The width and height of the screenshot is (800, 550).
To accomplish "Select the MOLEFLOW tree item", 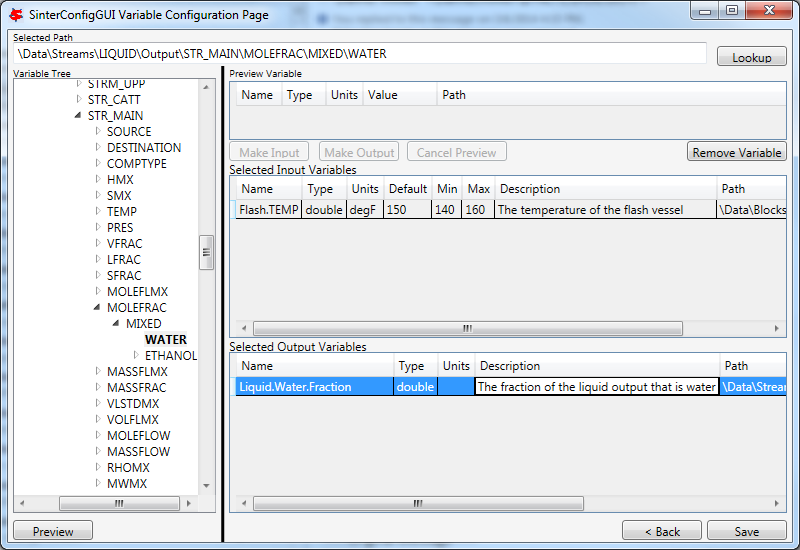I will (x=138, y=436).
